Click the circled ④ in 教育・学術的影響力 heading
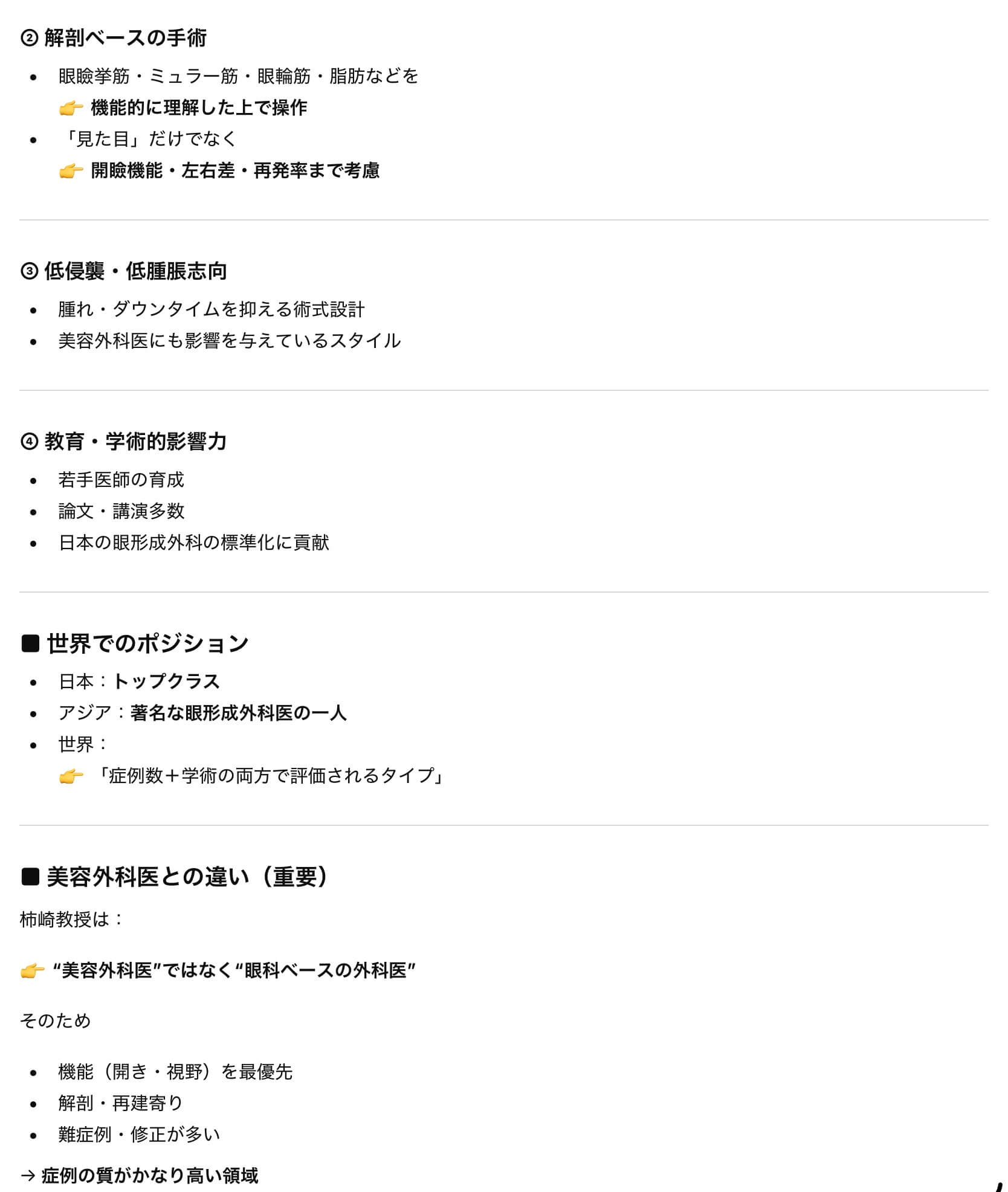Image resolution: width=1008 pixels, height=1192 pixels. (29, 442)
